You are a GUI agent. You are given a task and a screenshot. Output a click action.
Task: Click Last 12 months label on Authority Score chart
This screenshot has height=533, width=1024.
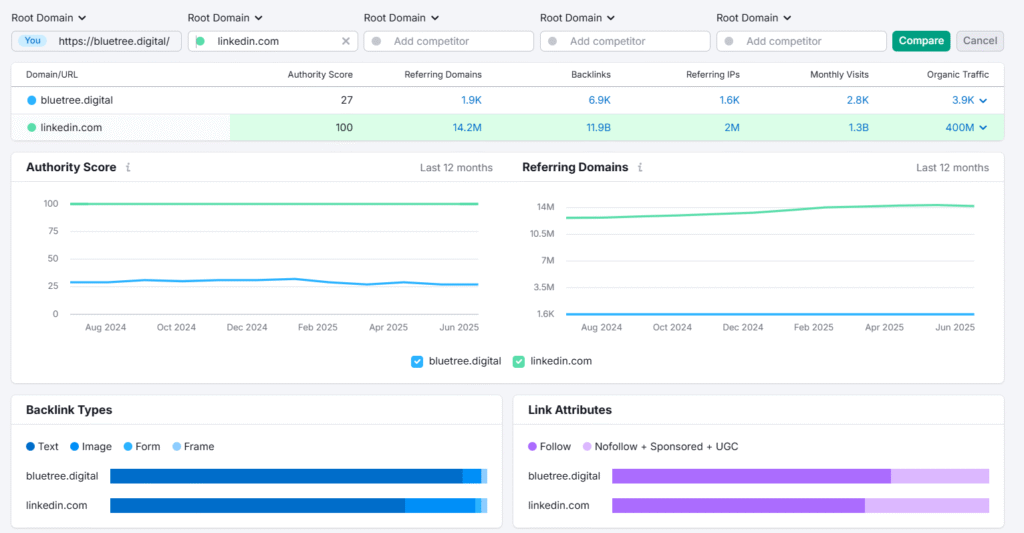tap(456, 168)
